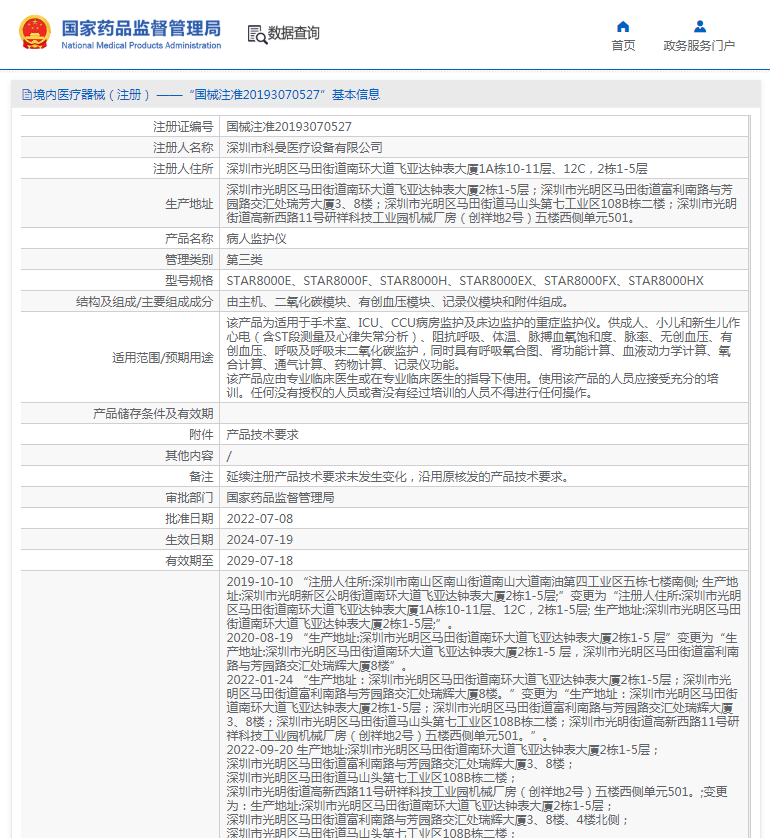The height and width of the screenshot is (838, 770).
Task: Select 型号规格 label
Action: (189, 281)
